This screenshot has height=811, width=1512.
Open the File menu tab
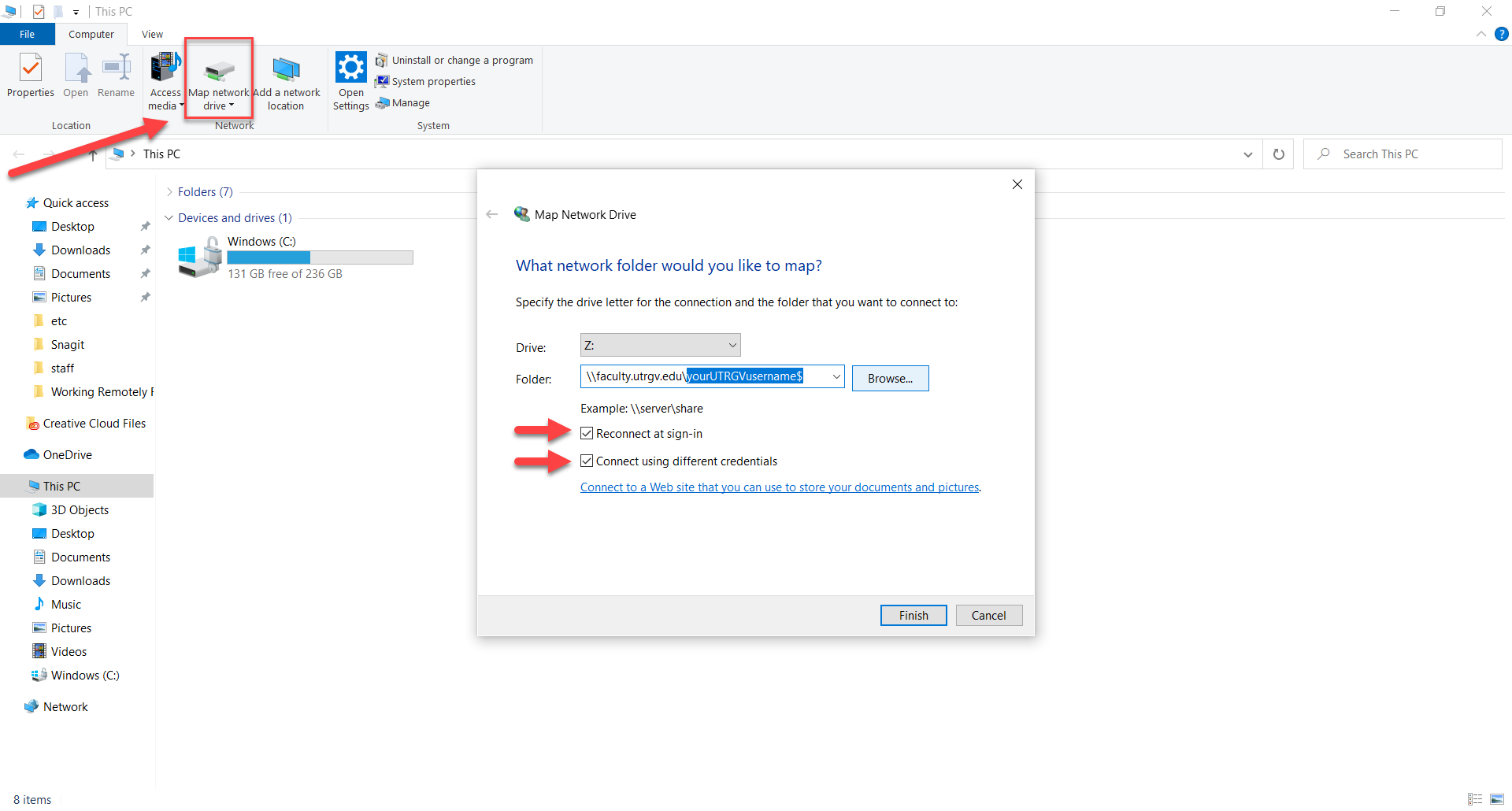tap(27, 34)
